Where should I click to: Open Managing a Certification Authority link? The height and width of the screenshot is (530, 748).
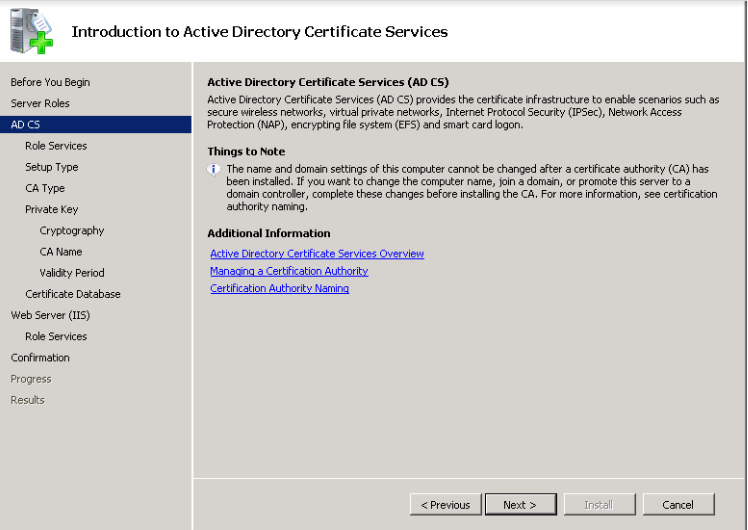tap(289, 271)
